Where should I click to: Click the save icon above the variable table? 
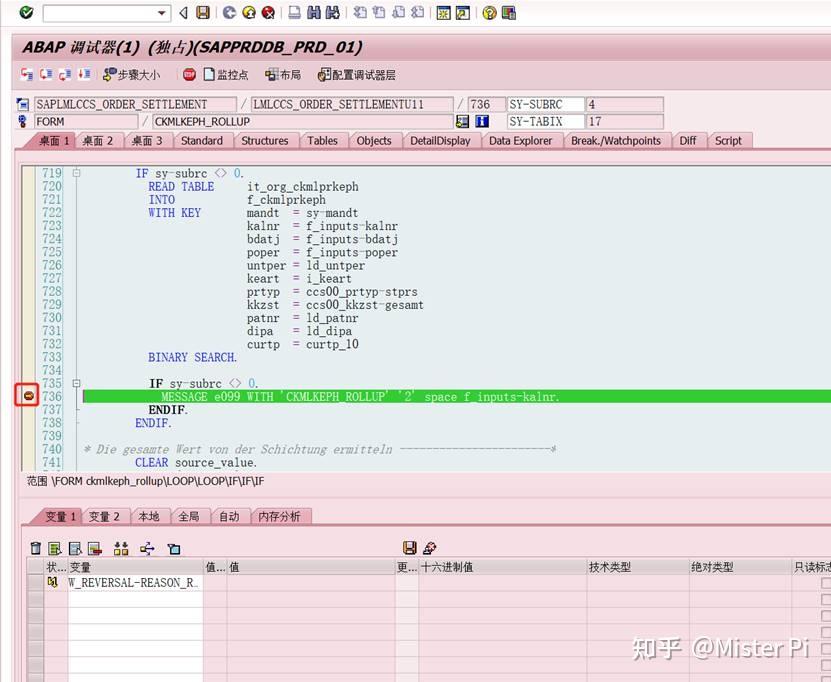click(411, 547)
